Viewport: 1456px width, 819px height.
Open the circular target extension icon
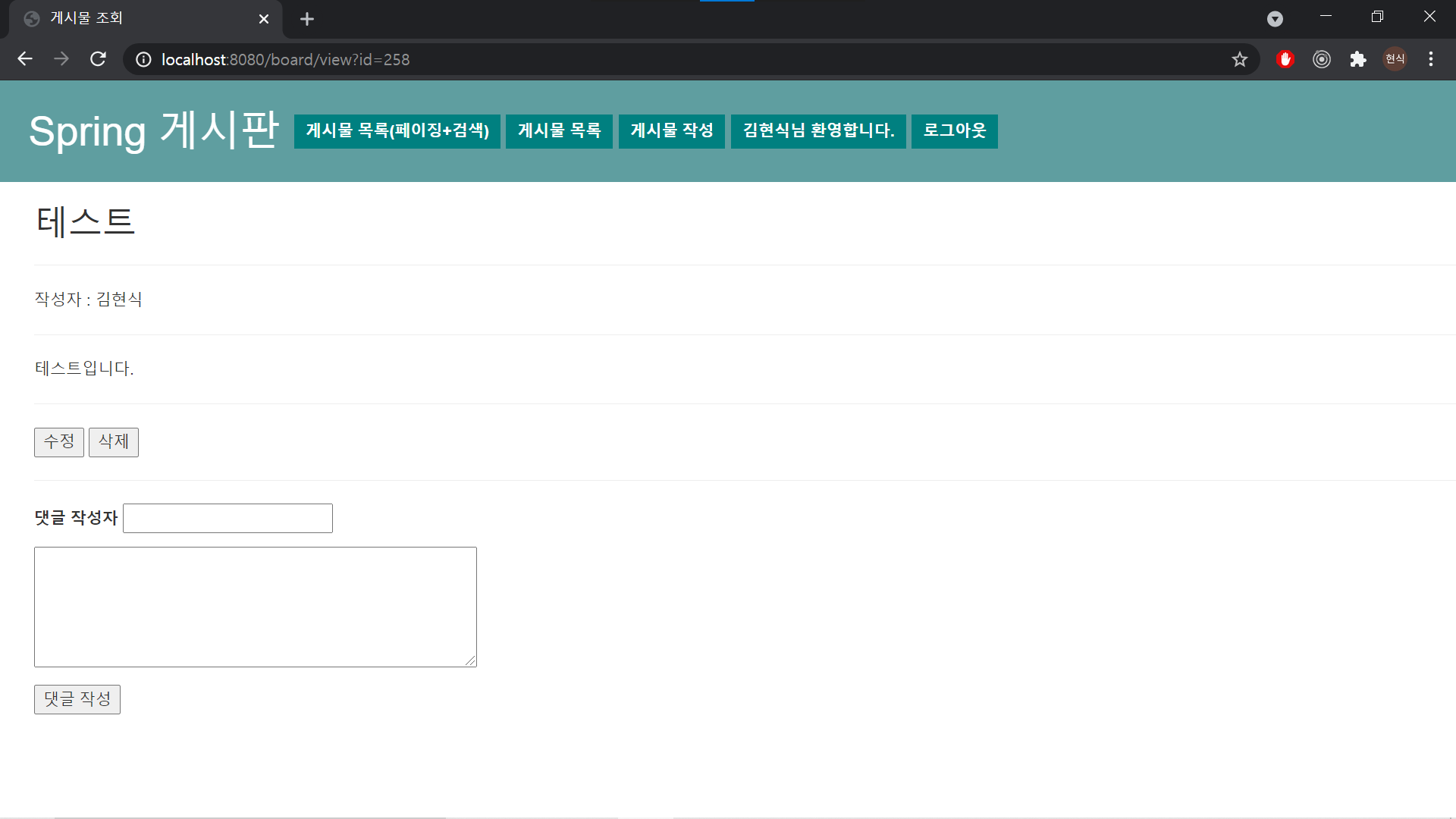pyautogui.click(x=1322, y=59)
